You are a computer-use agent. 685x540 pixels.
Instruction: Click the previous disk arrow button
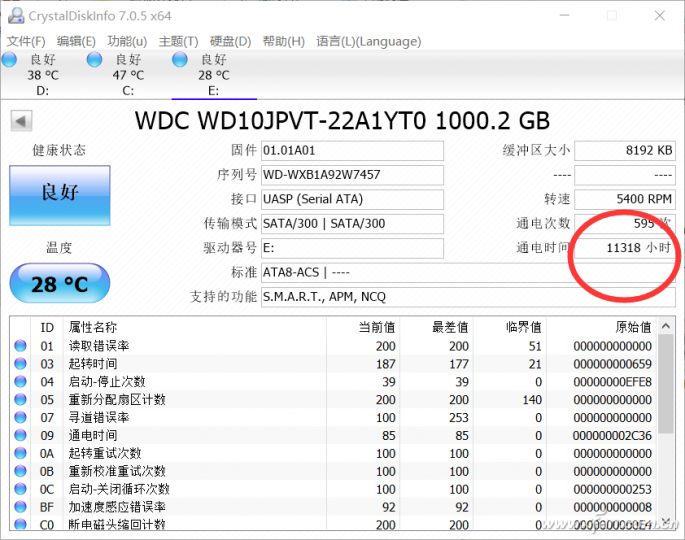pos(21,121)
